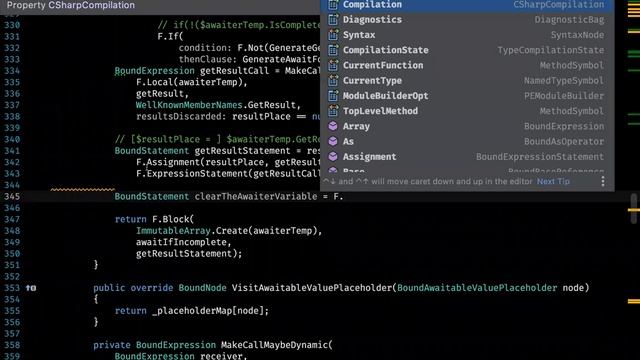This screenshot has width=640, height=360.
Task: Click the method cube icon beside Array
Action: [333, 126]
